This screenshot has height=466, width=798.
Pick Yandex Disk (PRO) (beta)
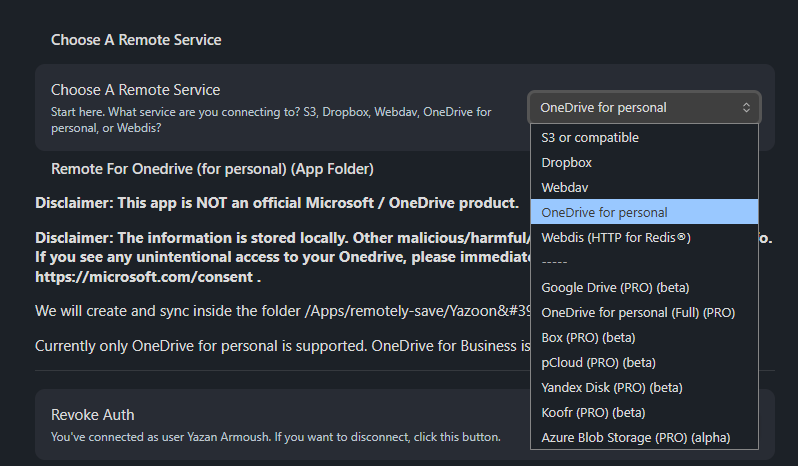[644, 387]
